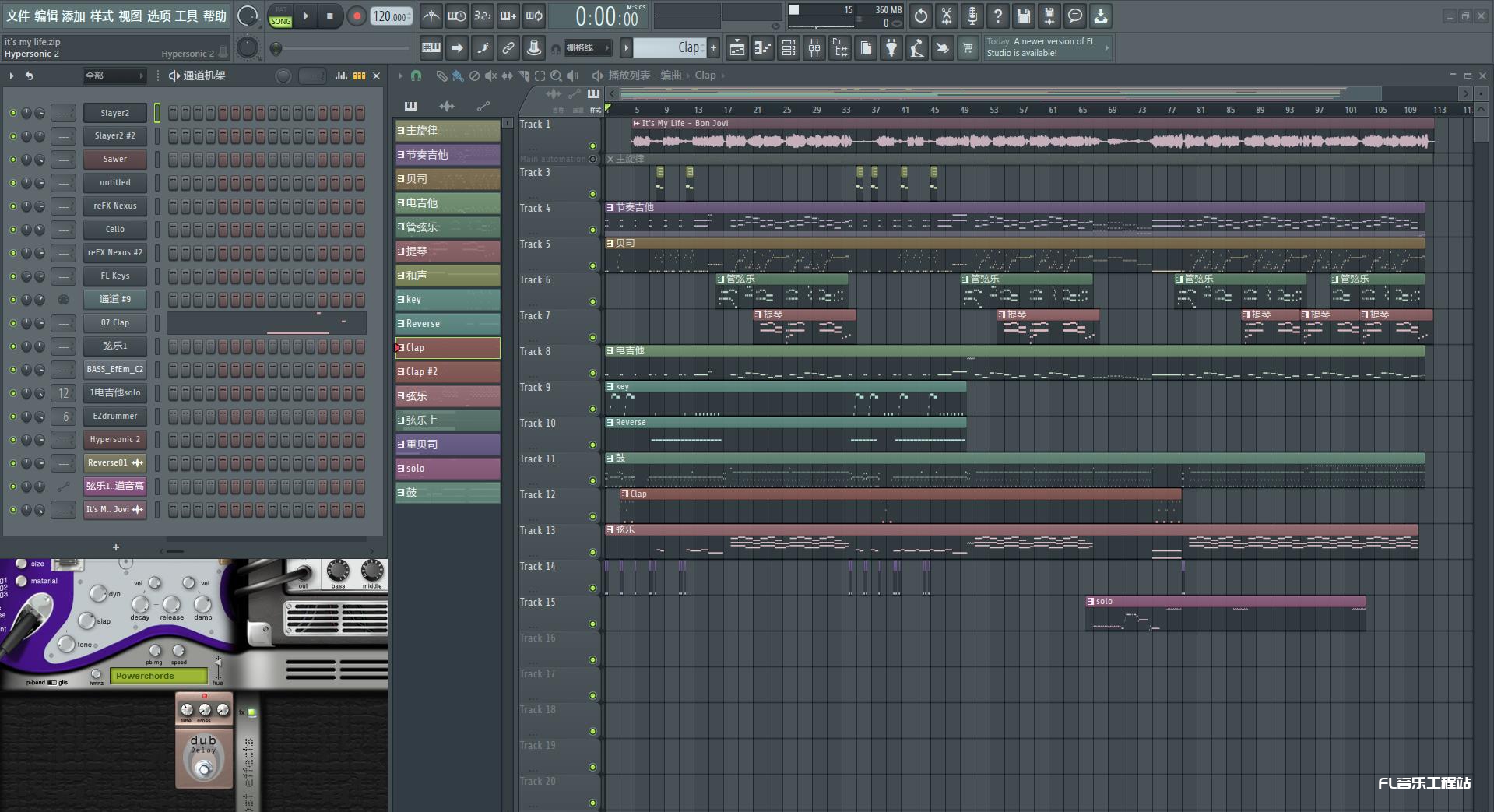Open the content library download icon

pyautogui.click(x=1100, y=16)
